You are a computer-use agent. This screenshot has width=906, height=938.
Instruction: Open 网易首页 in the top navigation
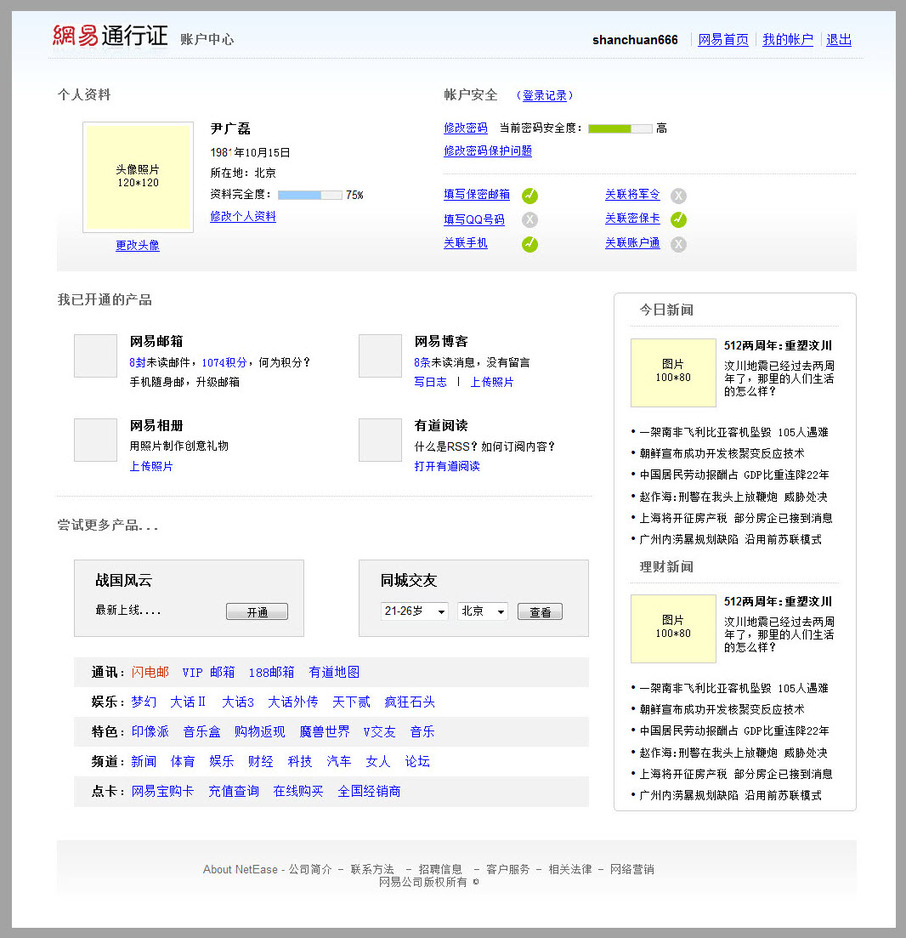point(723,40)
